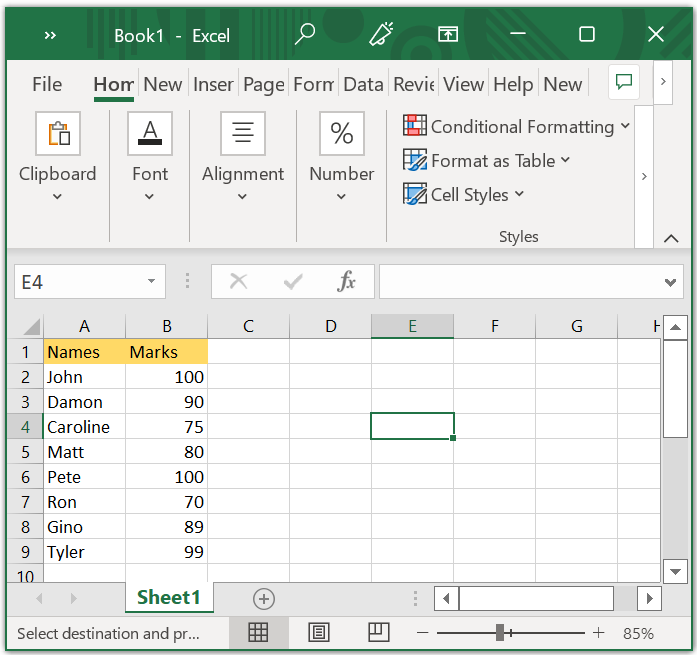Viewport: 697px width, 655px height.
Task: Click the zoom out minus icon
Action: (x=423, y=633)
